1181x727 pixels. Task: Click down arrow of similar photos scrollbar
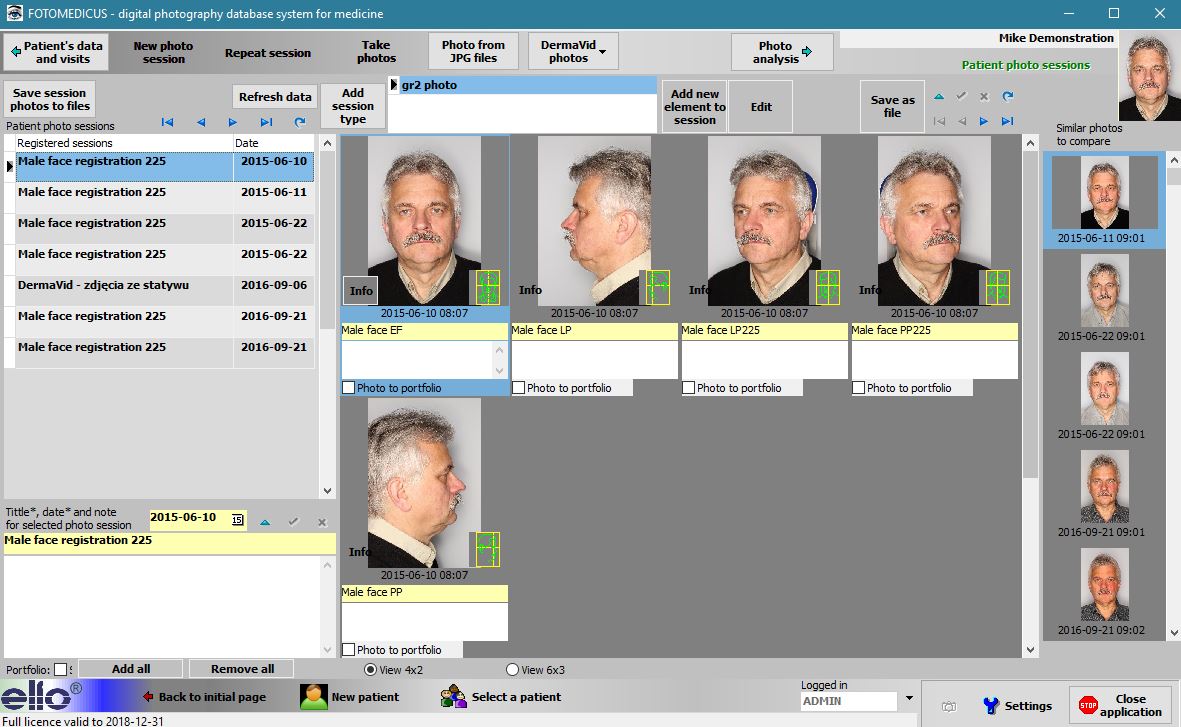[1173, 633]
